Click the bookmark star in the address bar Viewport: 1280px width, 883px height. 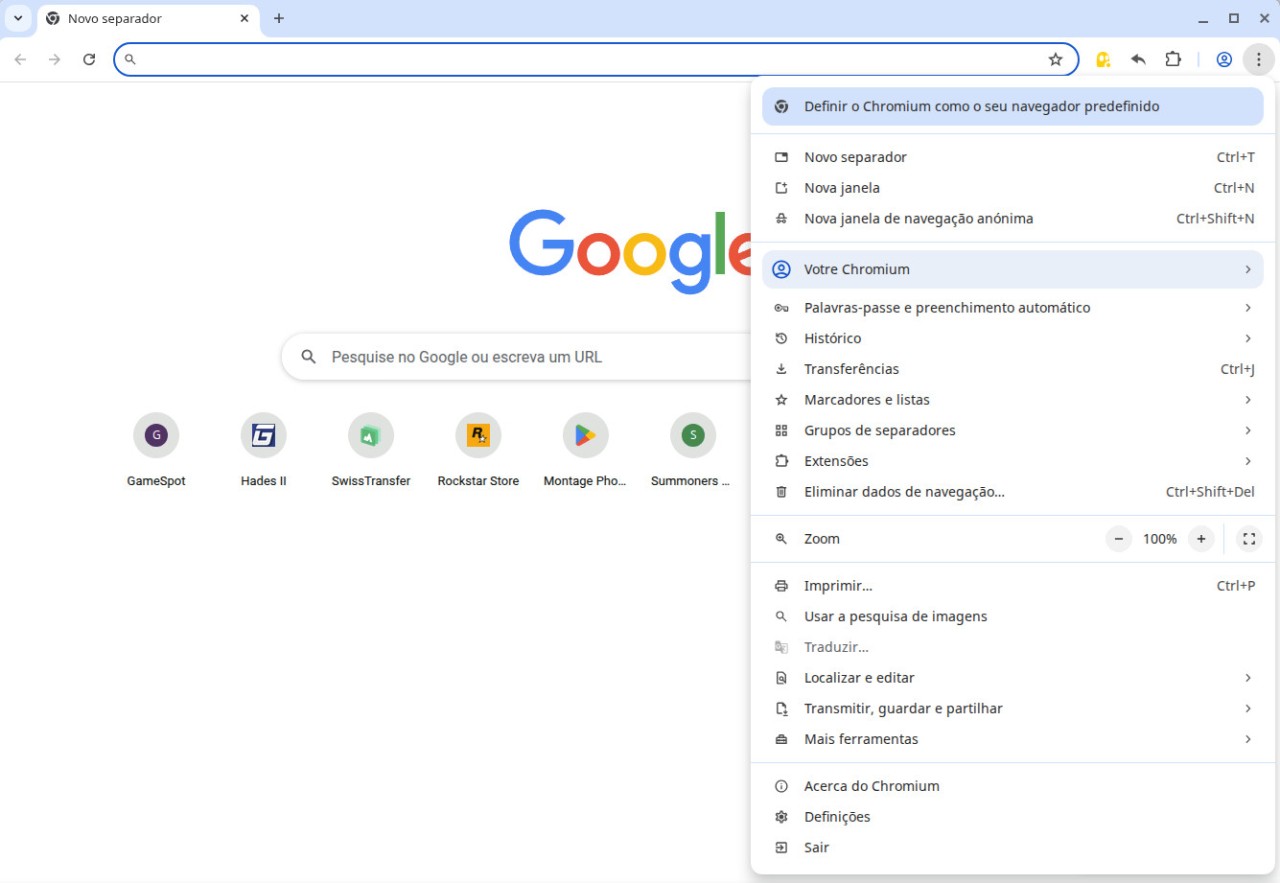1056,59
